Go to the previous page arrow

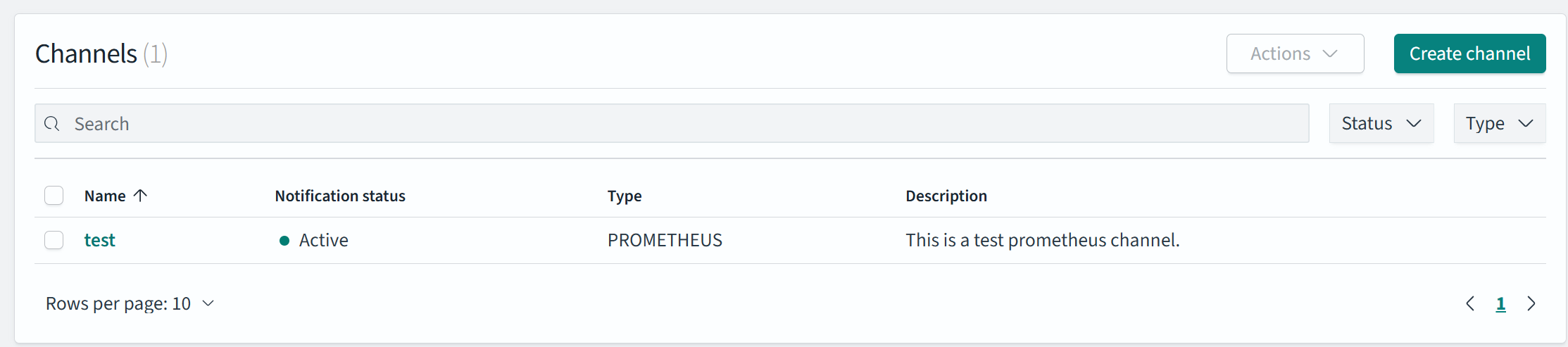pos(1470,303)
